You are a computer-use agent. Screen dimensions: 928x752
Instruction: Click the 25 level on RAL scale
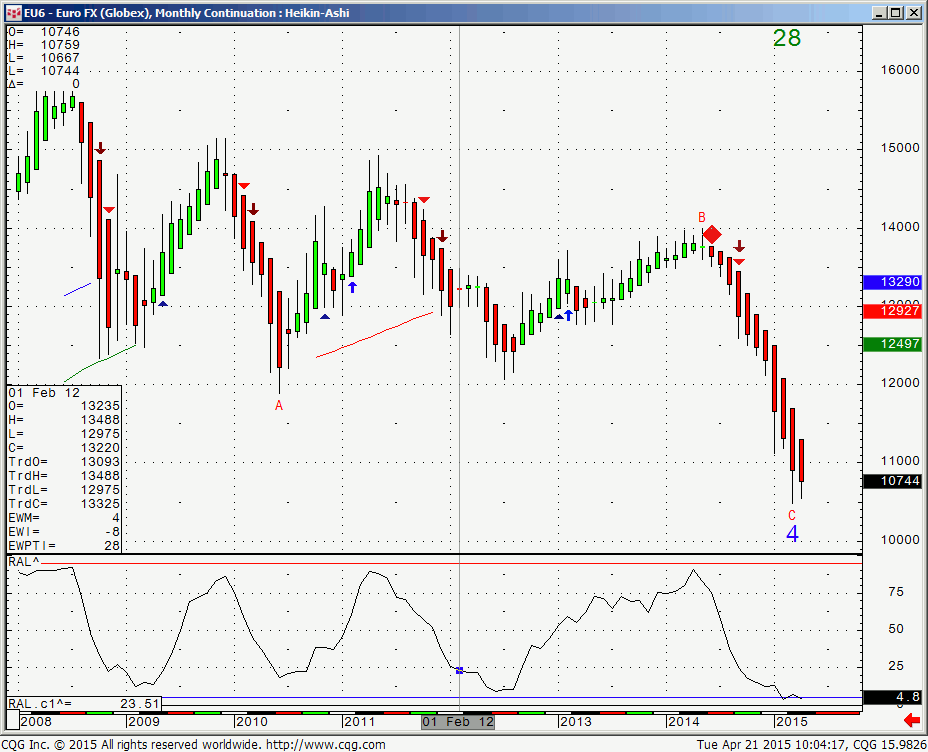point(896,666)
